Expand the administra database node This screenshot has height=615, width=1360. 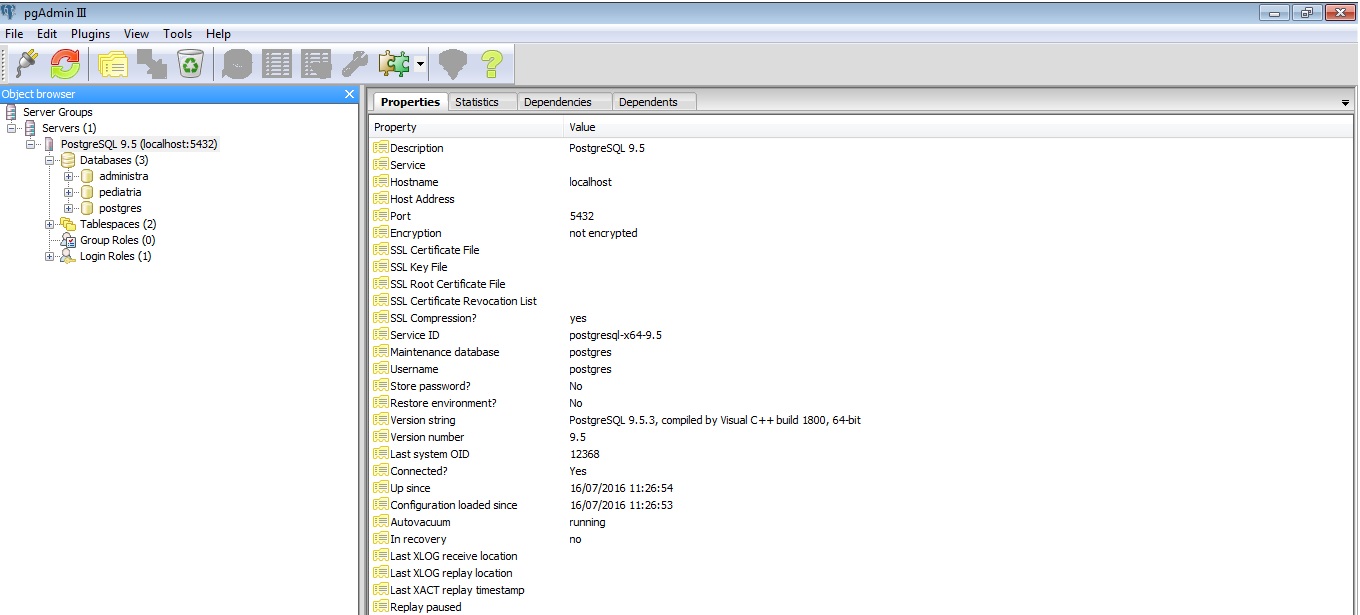coord(69,176)
